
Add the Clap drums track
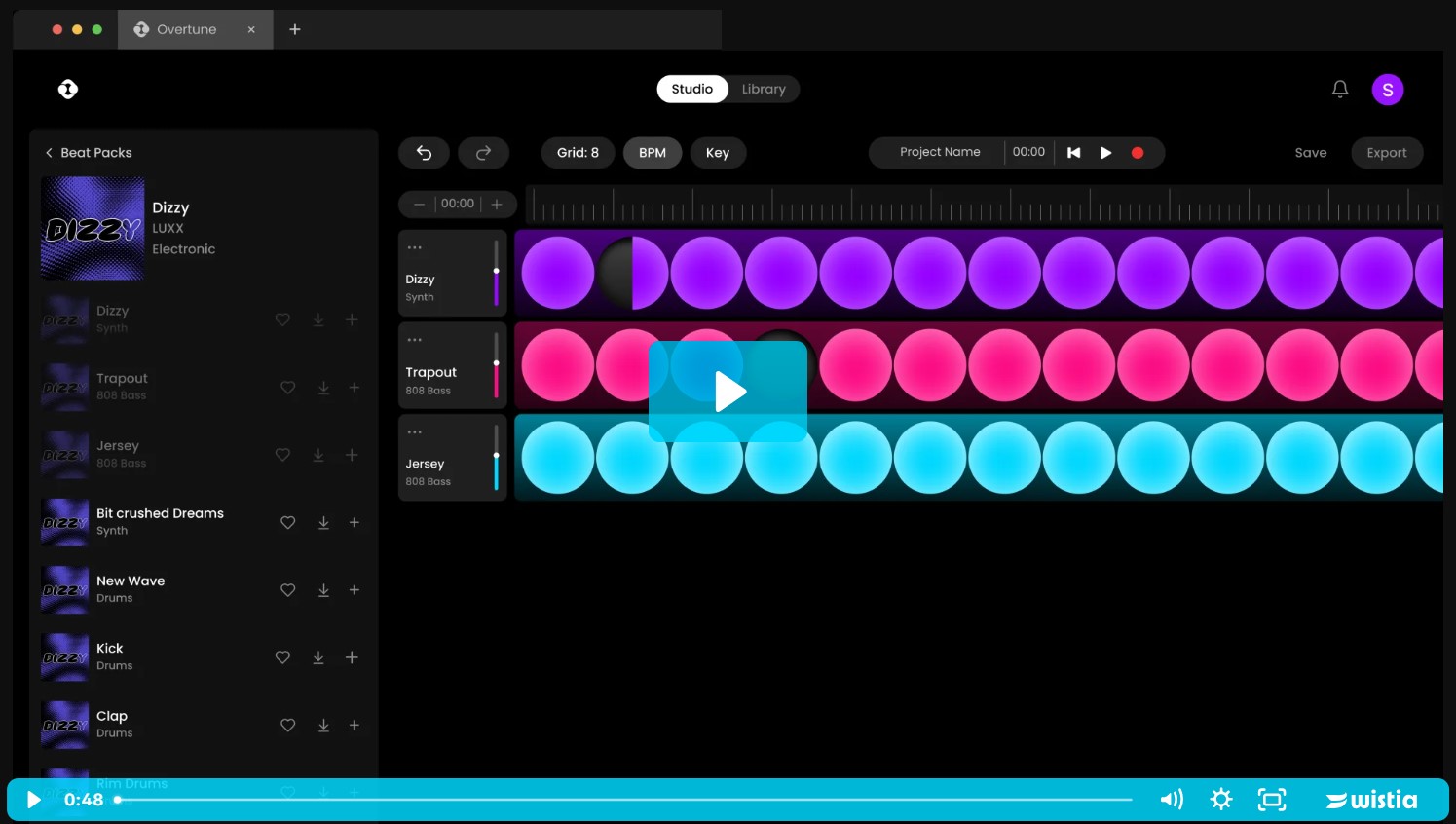click(355, 726)
